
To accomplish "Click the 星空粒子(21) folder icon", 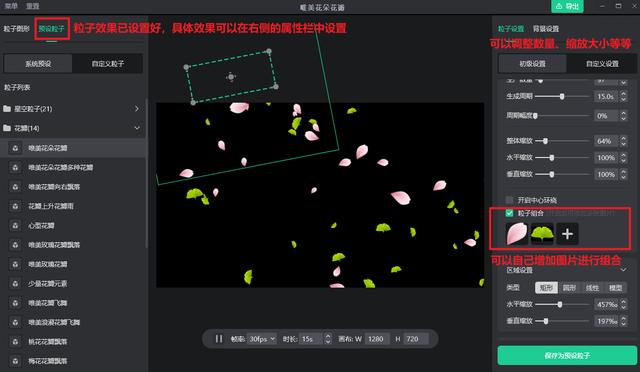I will (x=7, y=109).
